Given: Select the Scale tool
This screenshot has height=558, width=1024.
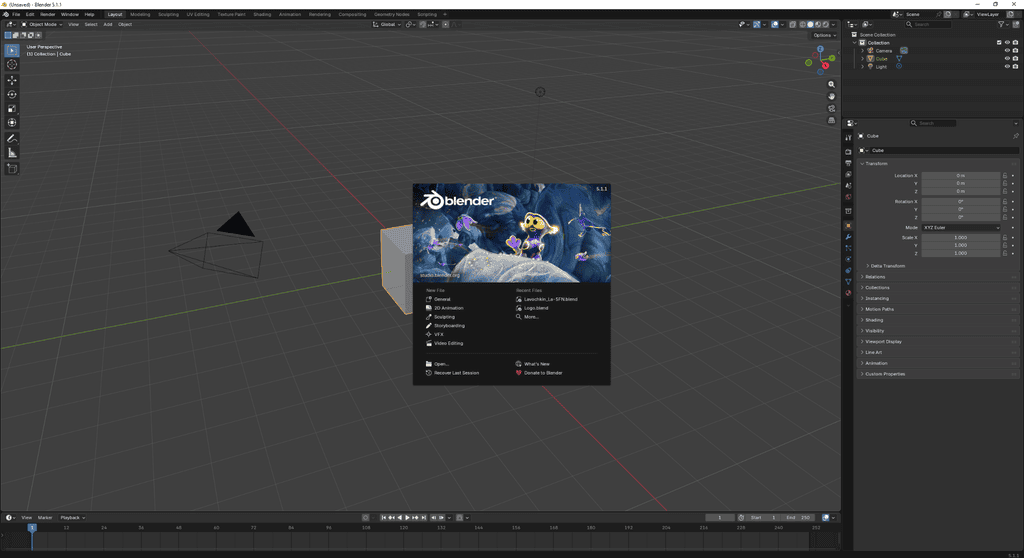Looking at the screenshot, I should (x=12, y=108).
